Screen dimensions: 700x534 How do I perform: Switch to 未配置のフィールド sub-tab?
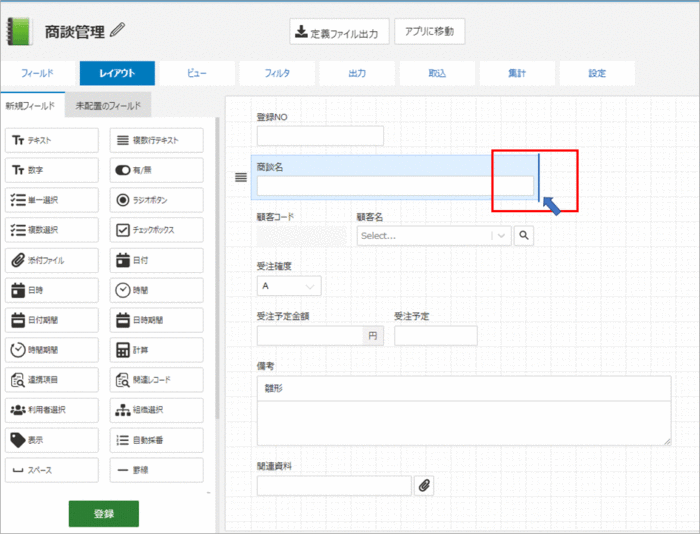[108, 106]
